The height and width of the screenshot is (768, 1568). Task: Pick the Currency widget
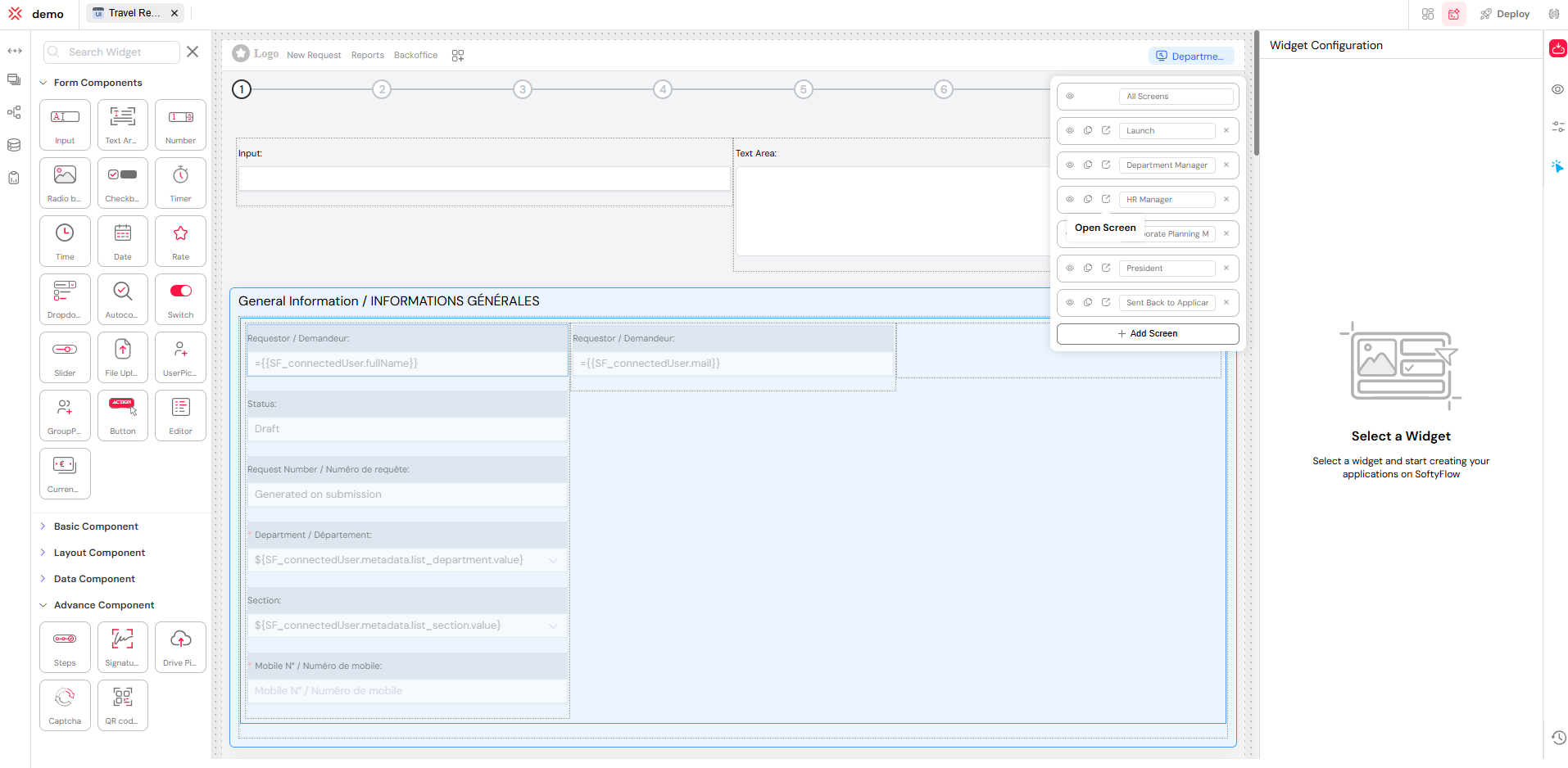coord(65,473)
